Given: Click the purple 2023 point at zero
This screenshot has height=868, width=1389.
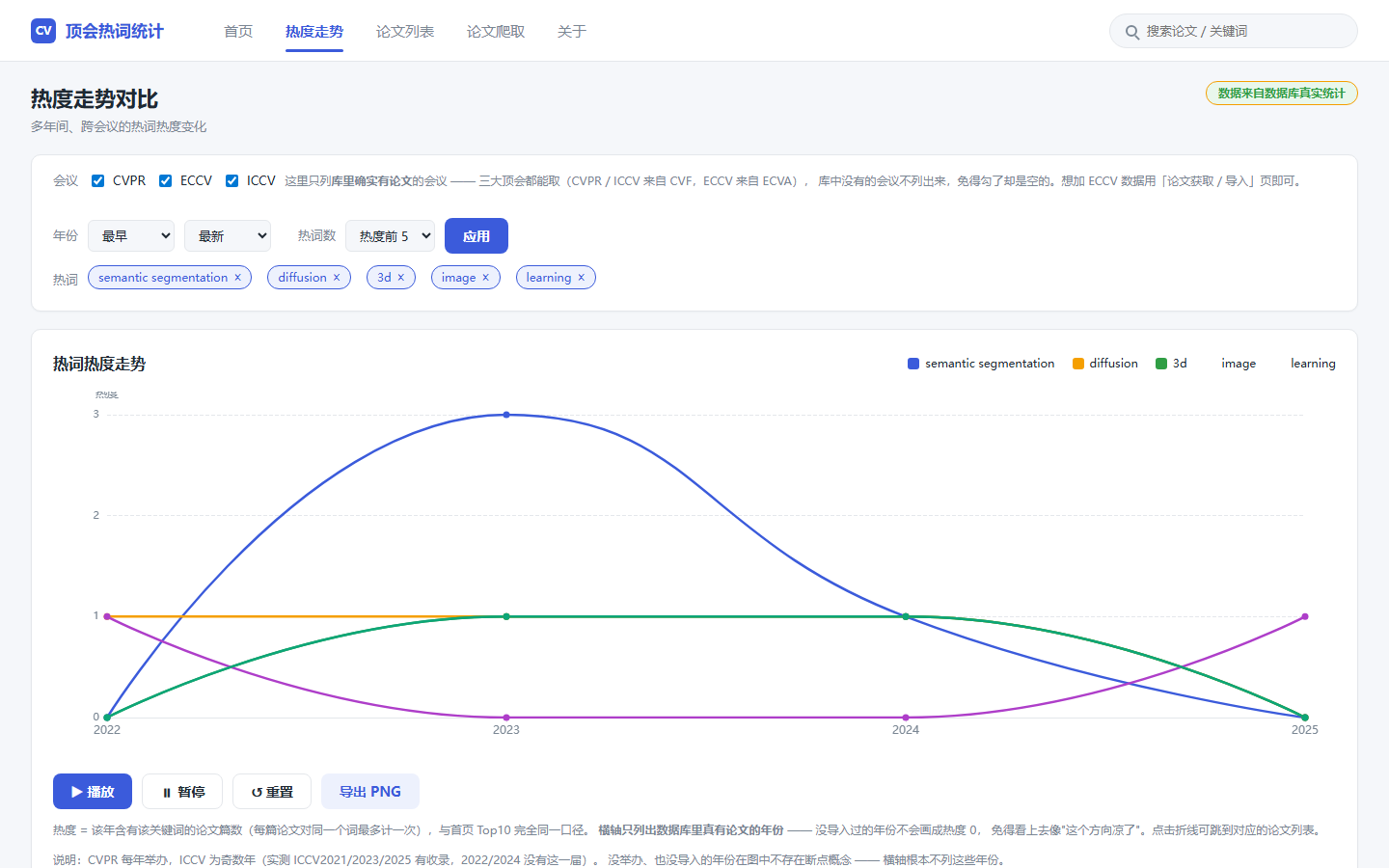Looking at the screenshot, I should [506, 718].
